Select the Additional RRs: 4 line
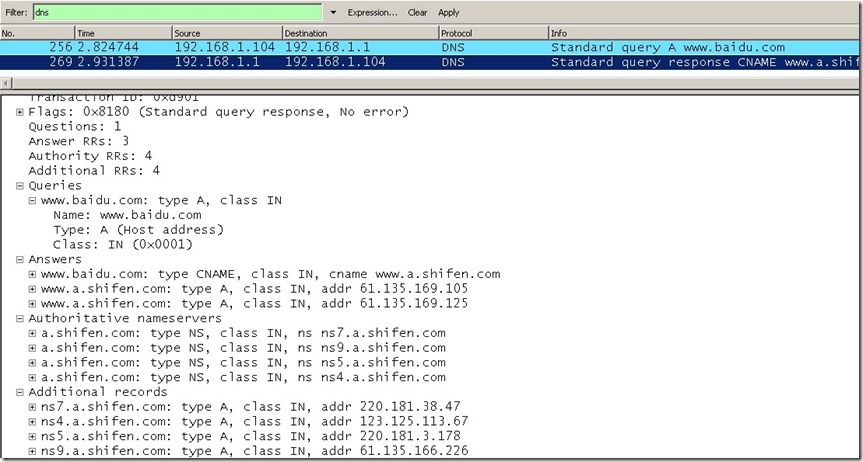This screenshot has width=863, height=462. coord(94,171)
